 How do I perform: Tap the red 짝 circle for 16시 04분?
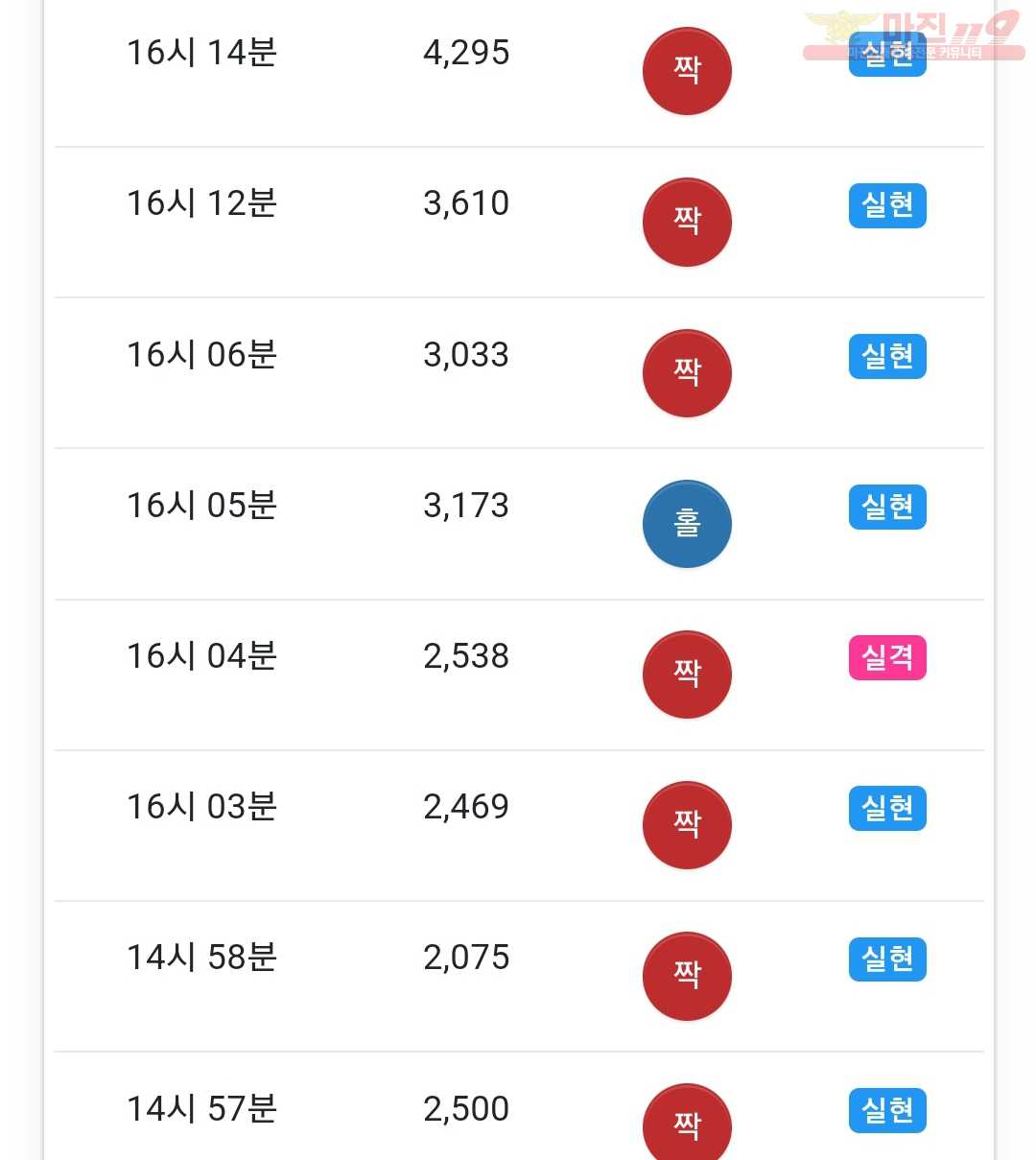tap(687, 675)
